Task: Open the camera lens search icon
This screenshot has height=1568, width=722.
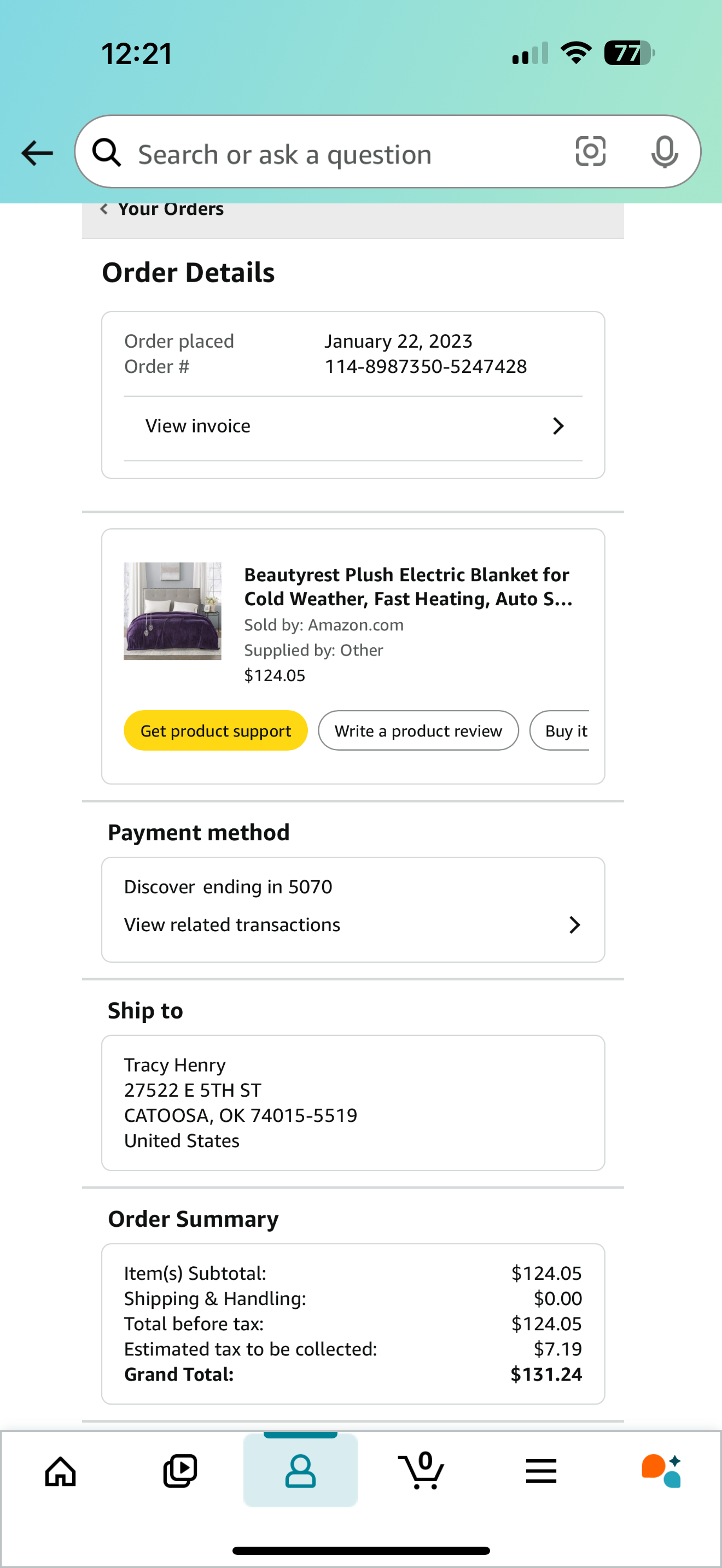Action: point(591,151)
